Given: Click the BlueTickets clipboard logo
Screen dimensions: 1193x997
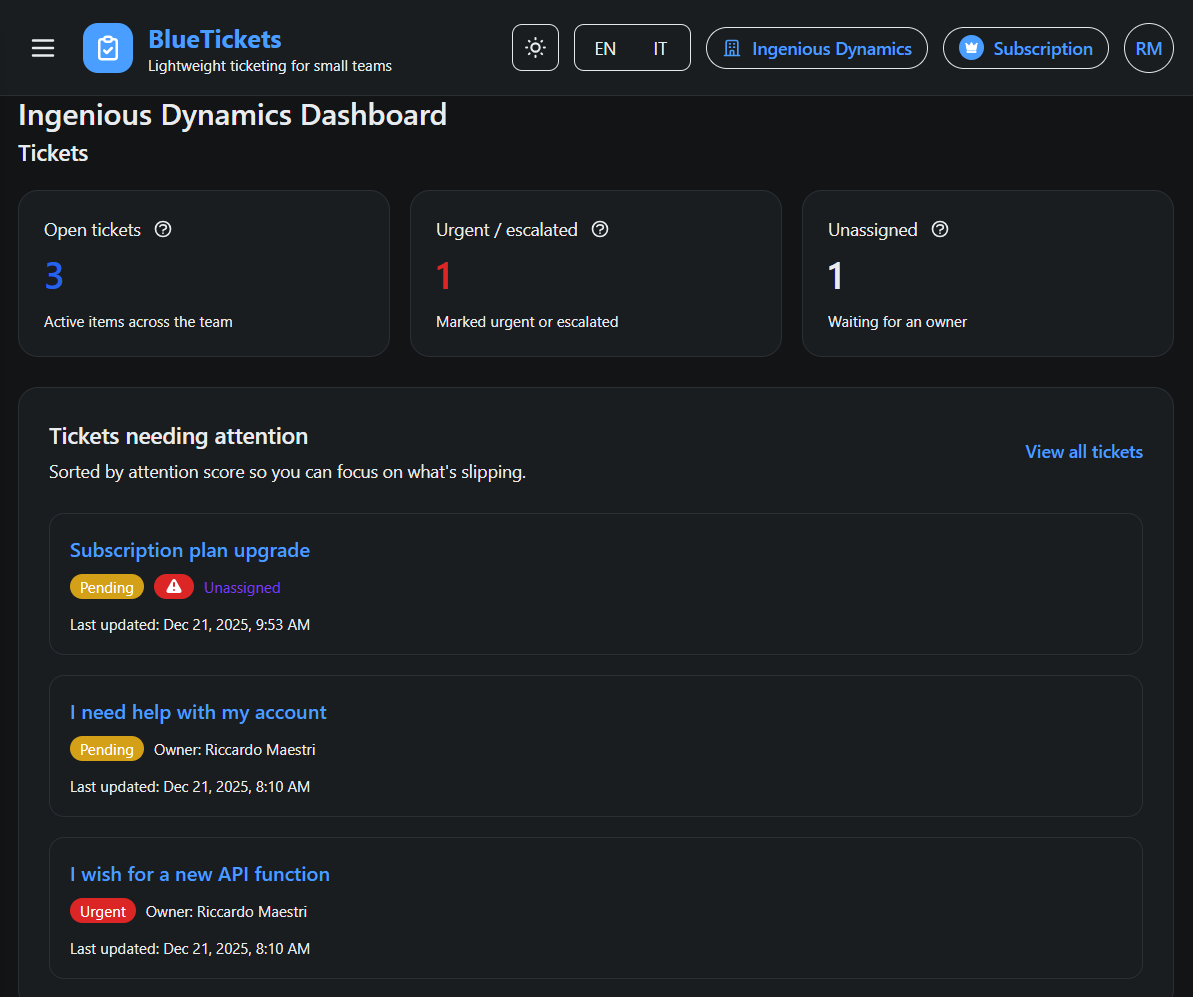Looking at the screenshot, I should [x=107, y=47].
